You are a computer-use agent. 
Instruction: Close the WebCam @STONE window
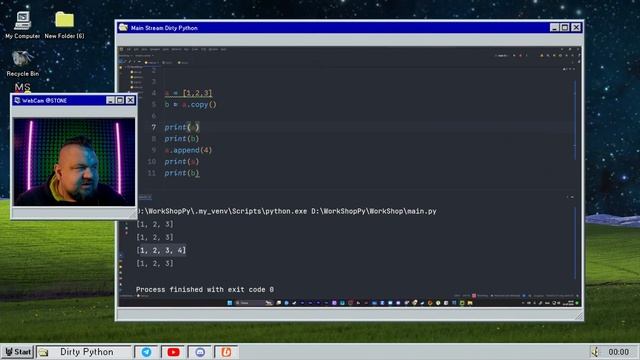[x=130, y=100]
